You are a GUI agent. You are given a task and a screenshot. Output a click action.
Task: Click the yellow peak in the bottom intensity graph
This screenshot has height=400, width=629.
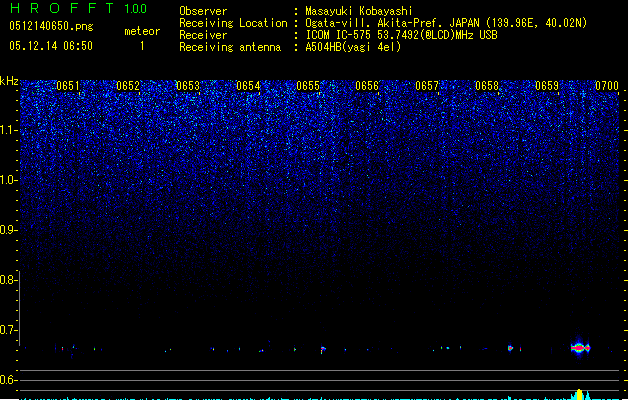point(579,394)
